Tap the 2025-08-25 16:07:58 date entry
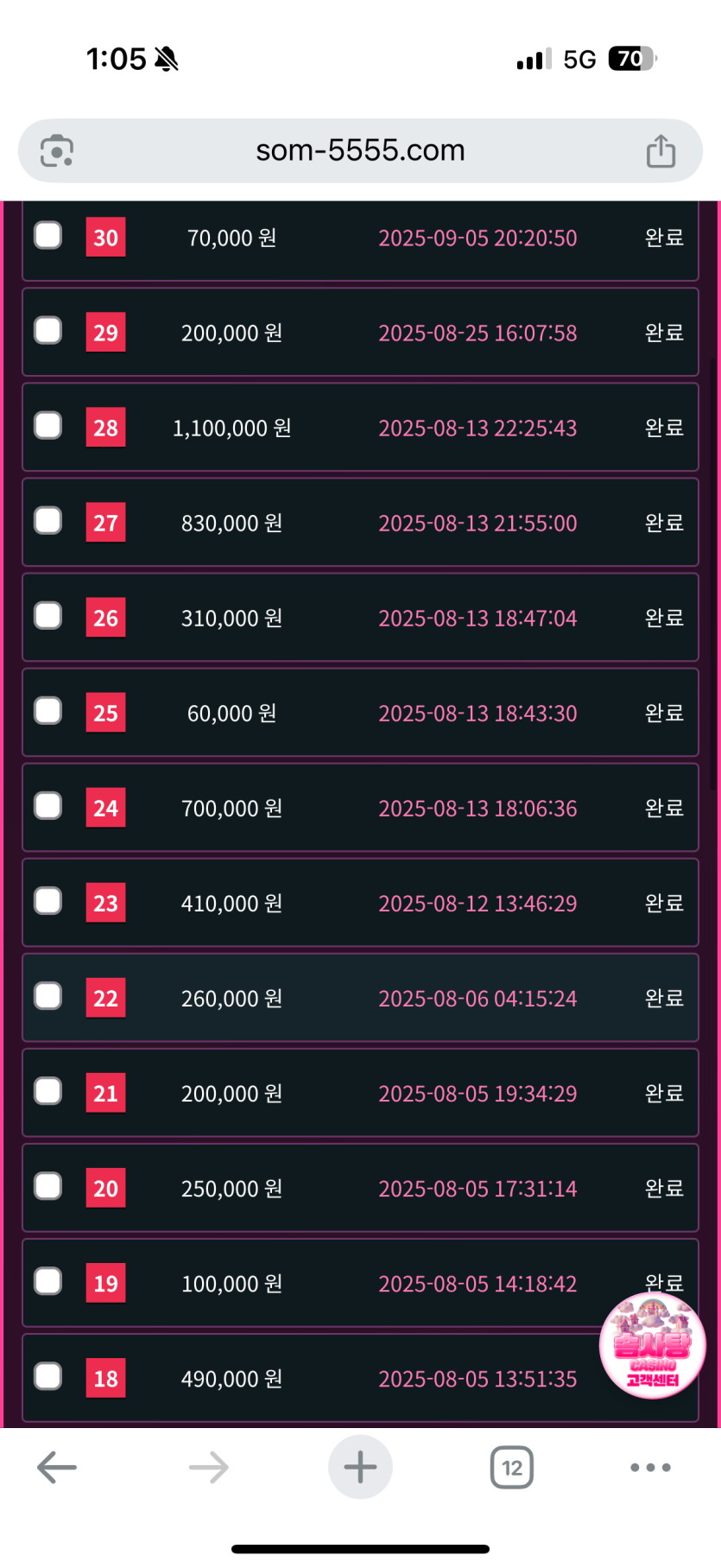Viewport: 721px width, 1568px height. point(478,333)
